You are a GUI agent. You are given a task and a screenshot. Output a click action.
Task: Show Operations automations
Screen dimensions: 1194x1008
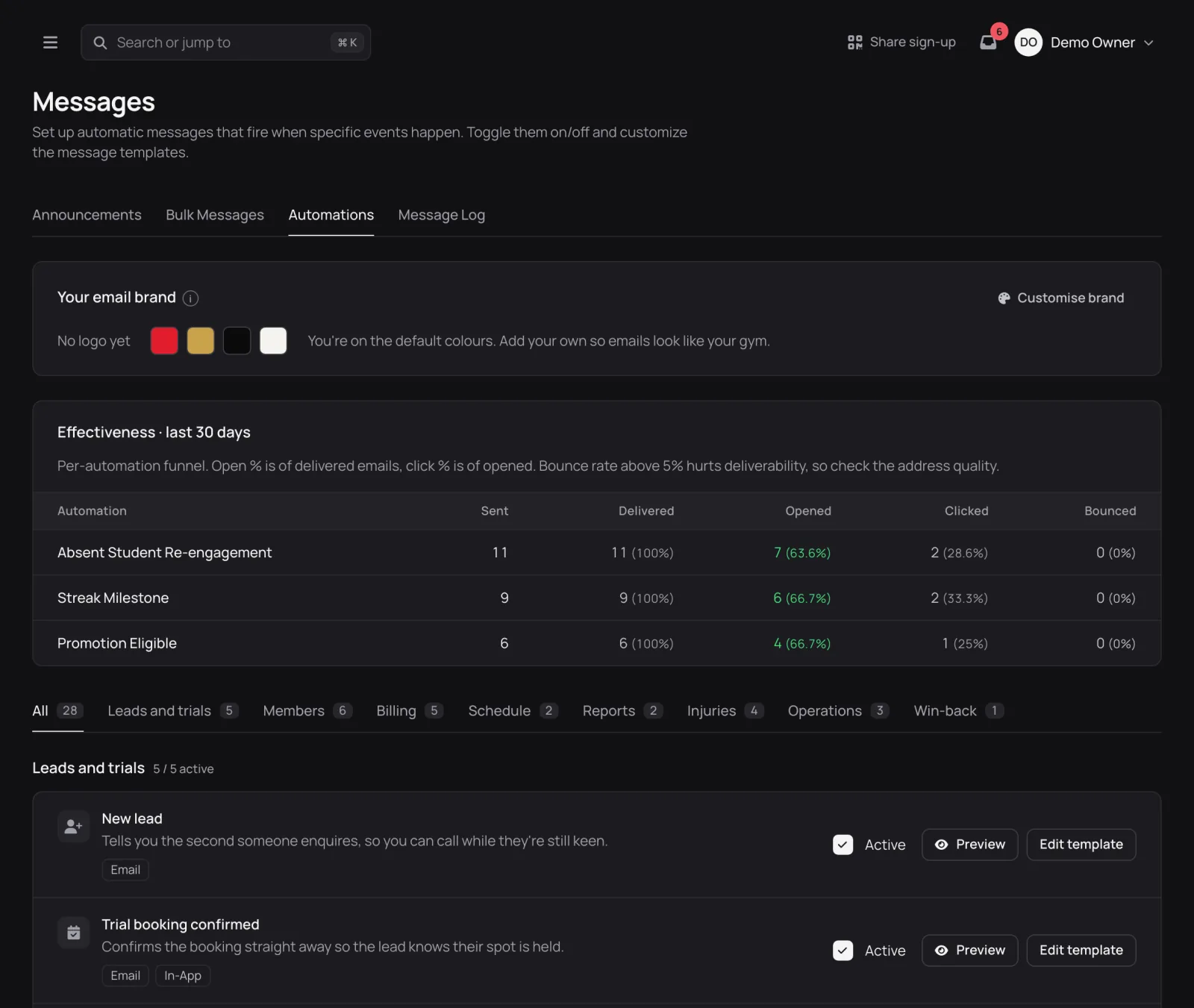pos(838,711)
